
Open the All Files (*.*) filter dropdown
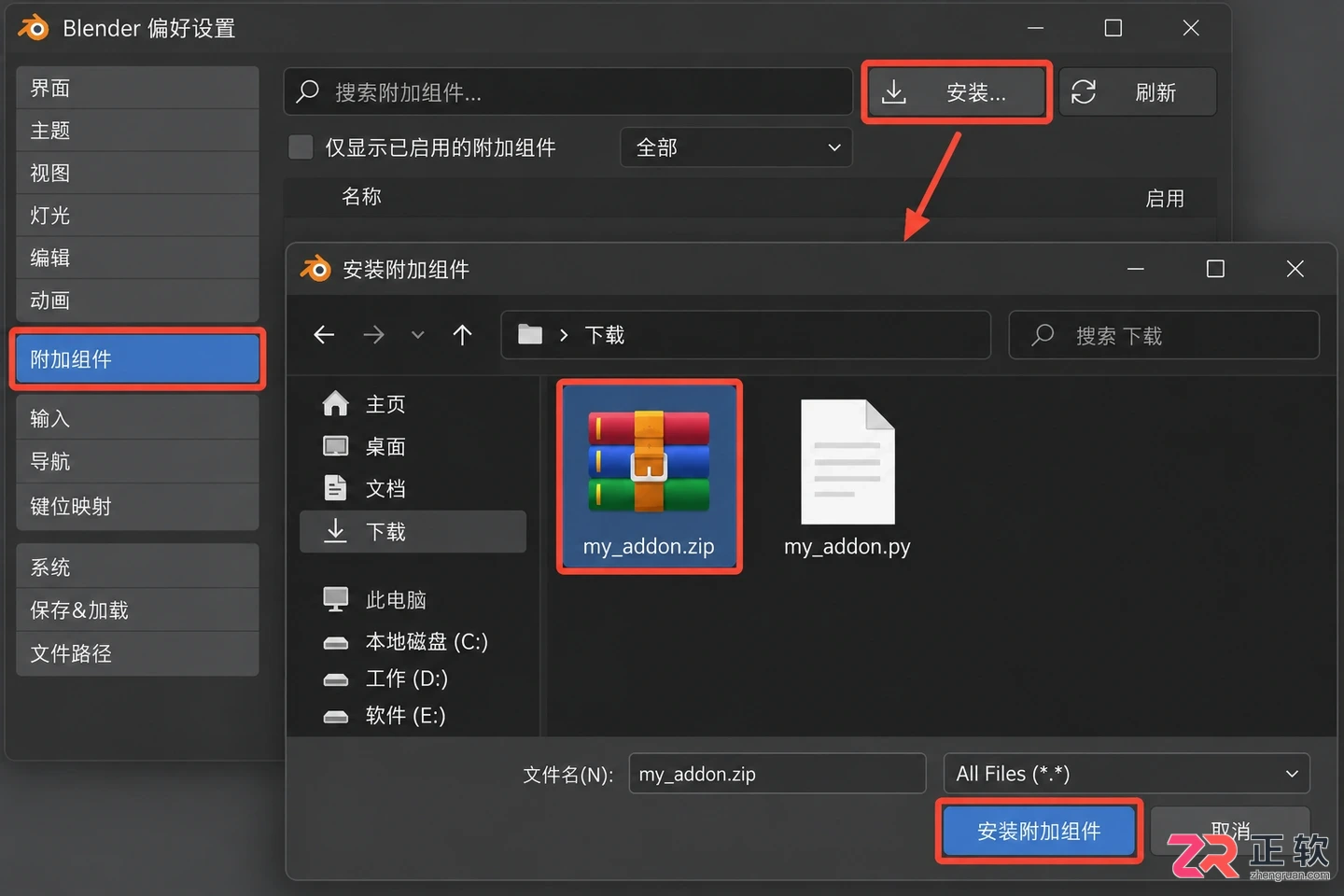(1127, 774)
